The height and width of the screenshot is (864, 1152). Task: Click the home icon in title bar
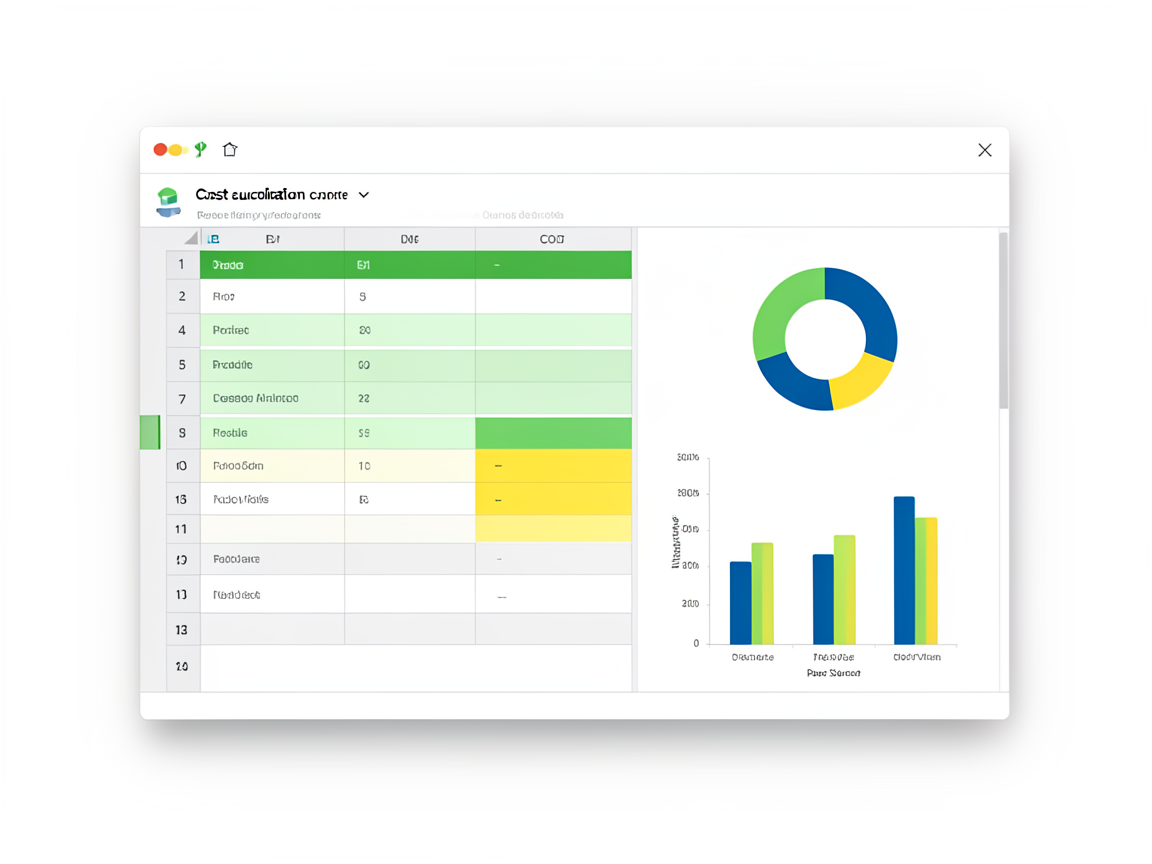click(x=230, y=149)
